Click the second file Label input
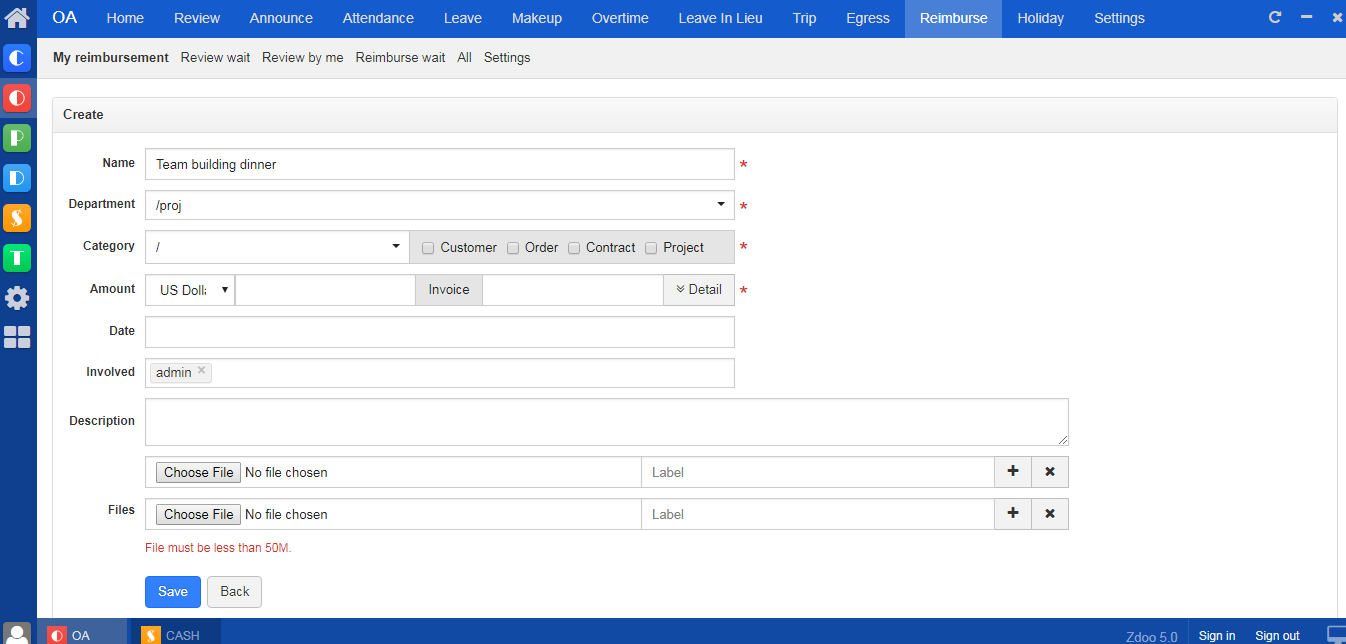Image resolution: width=1346 pixels, height=644 pixels. pos(818,514)
